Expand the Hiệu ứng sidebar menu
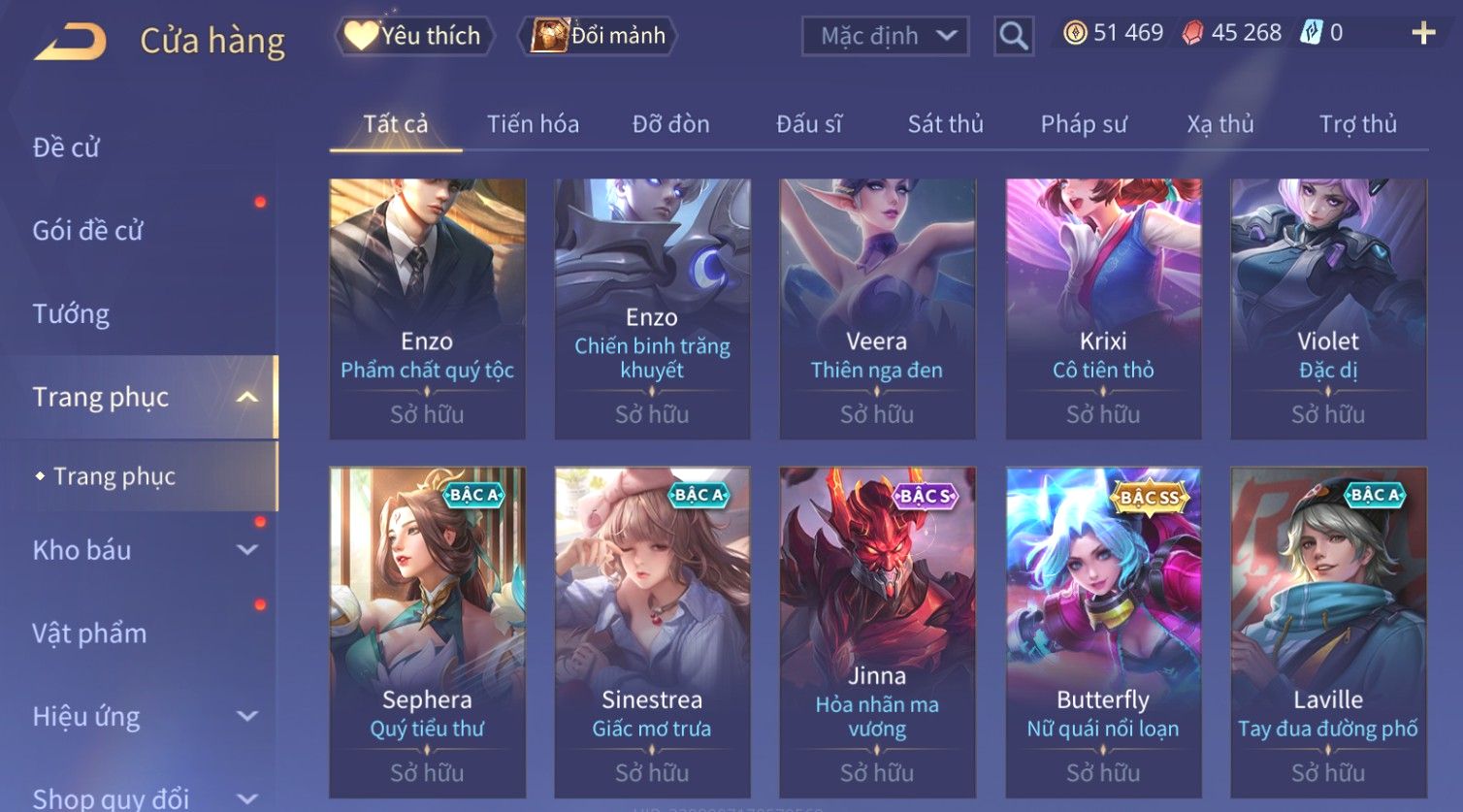Viewport: 1463px width, 812px height. [247, 716]
